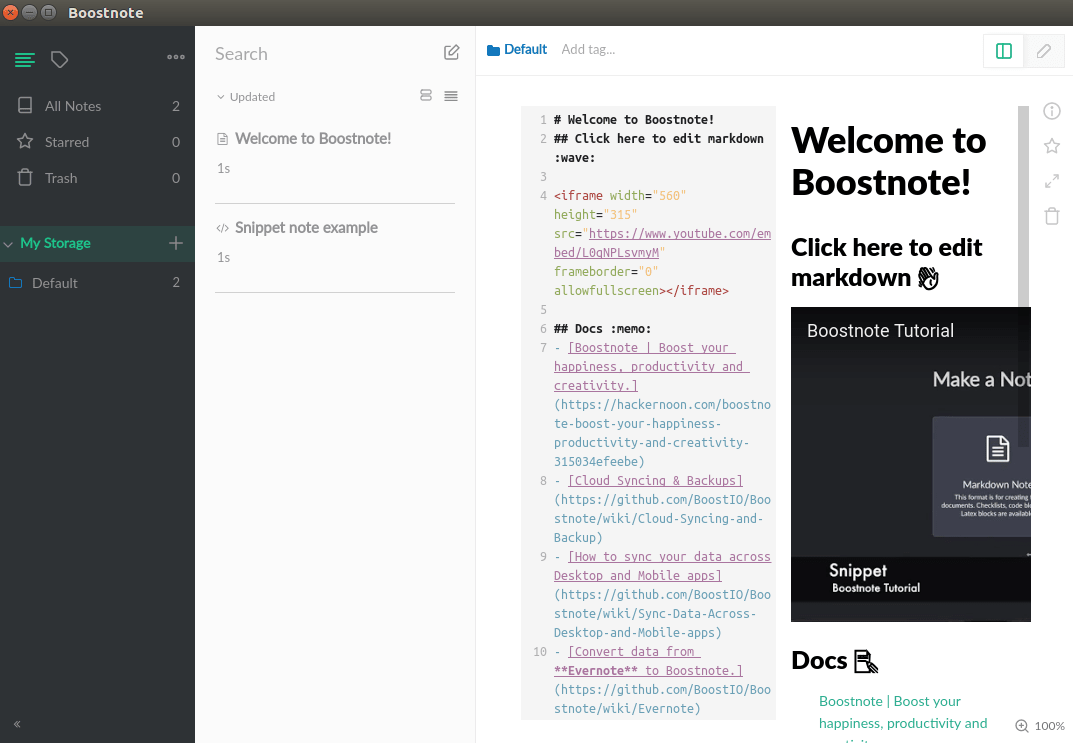
Task: Add a folder with the plus icon
Action: (176, 243)
